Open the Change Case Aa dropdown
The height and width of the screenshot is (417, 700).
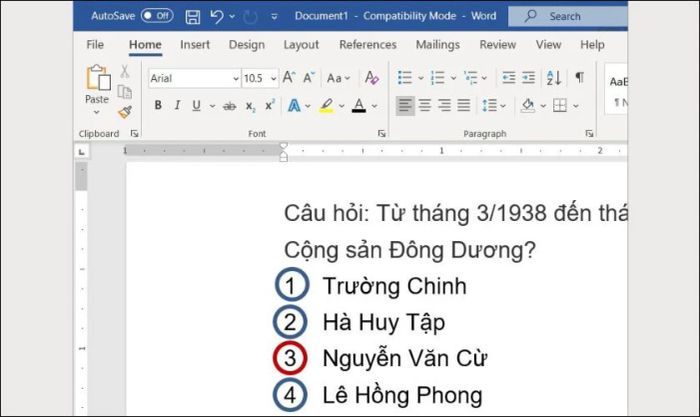click(338, 79)
